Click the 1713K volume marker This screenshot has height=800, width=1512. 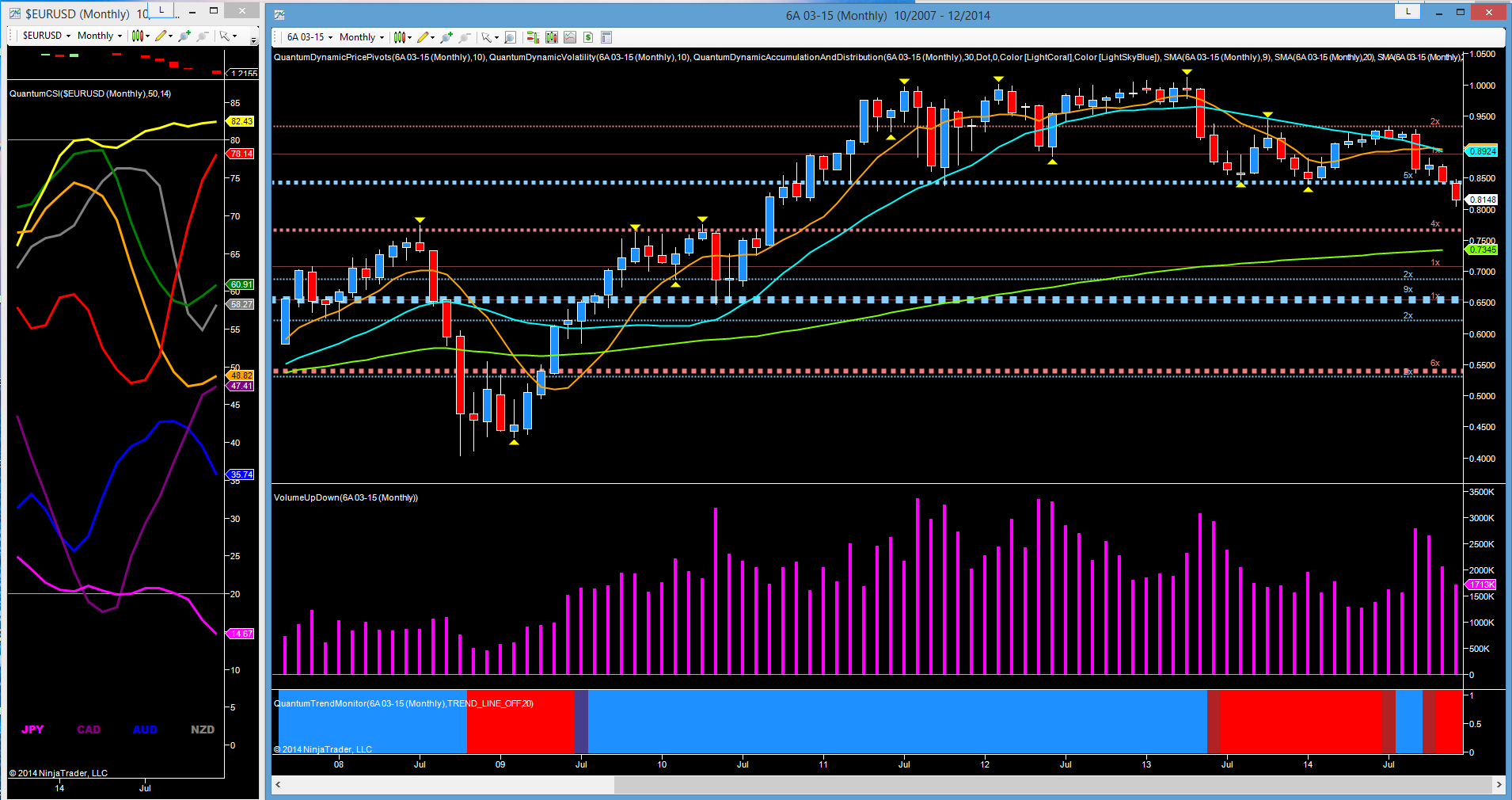1481,585
